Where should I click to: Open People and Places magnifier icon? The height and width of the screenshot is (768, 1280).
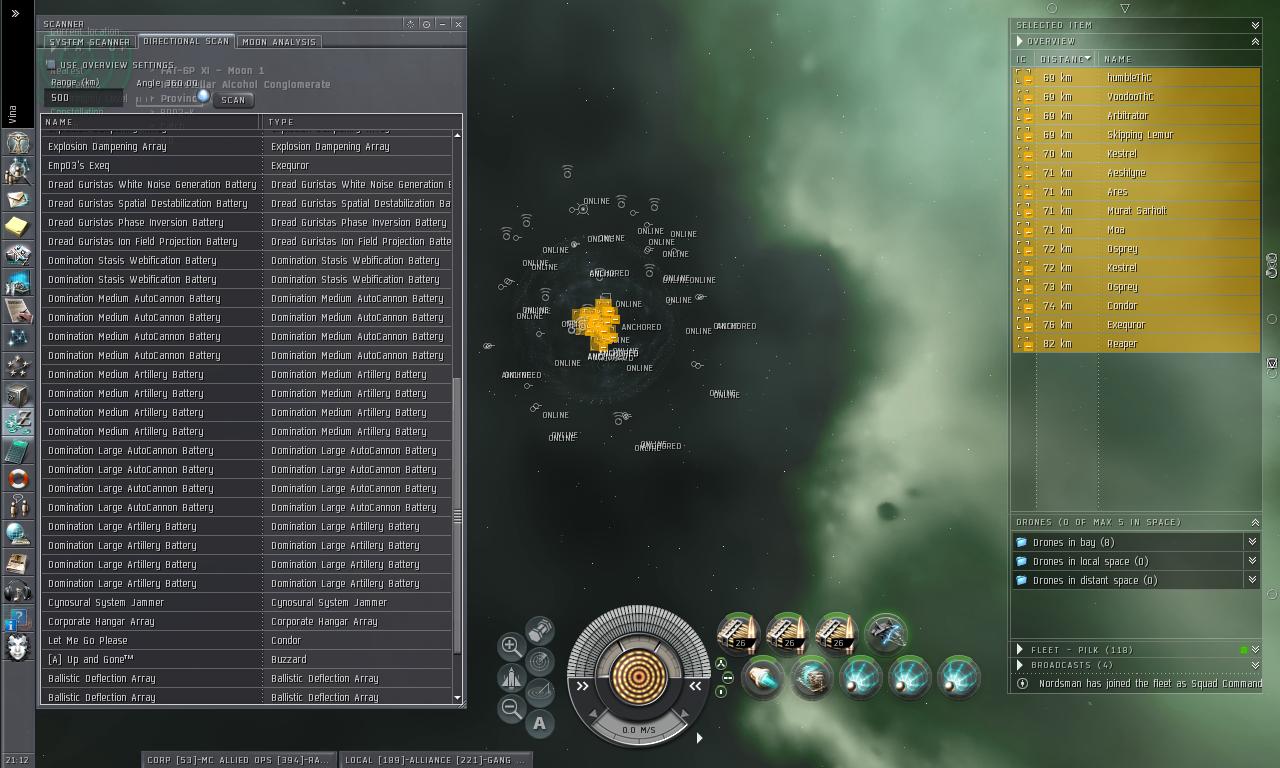point(18,171)
